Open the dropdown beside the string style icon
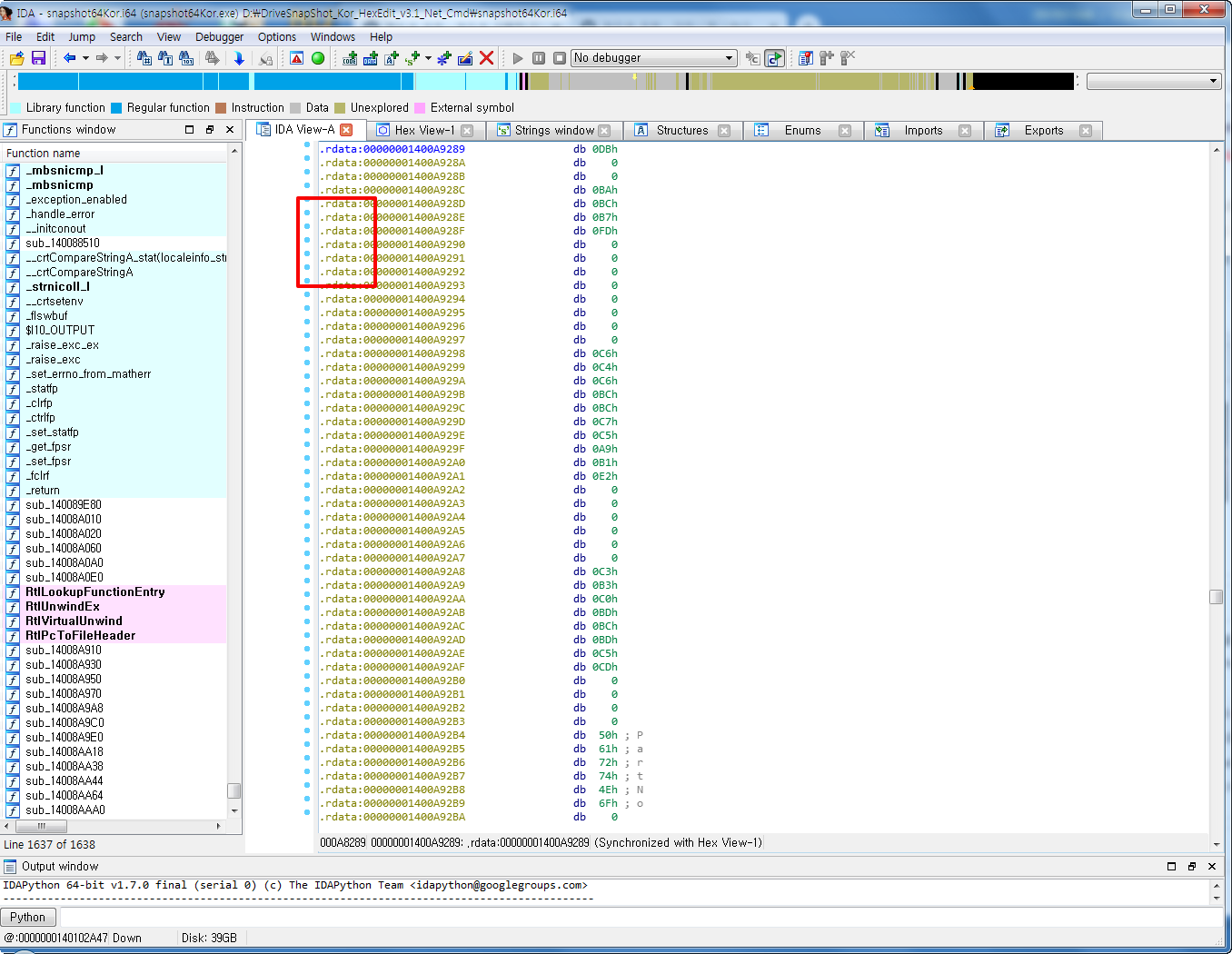 (428, 58)
